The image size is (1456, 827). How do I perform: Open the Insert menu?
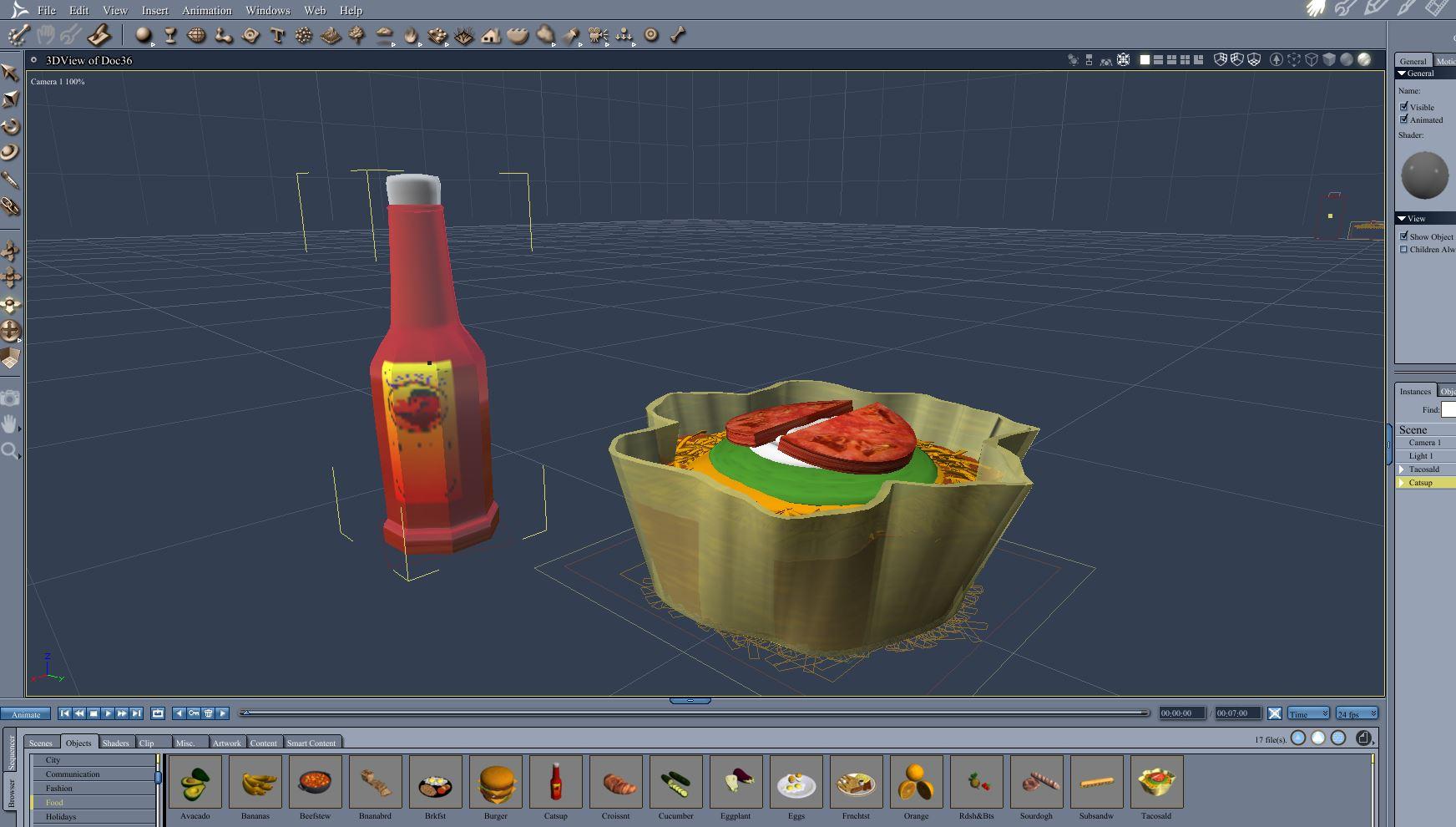coord(155,10)
